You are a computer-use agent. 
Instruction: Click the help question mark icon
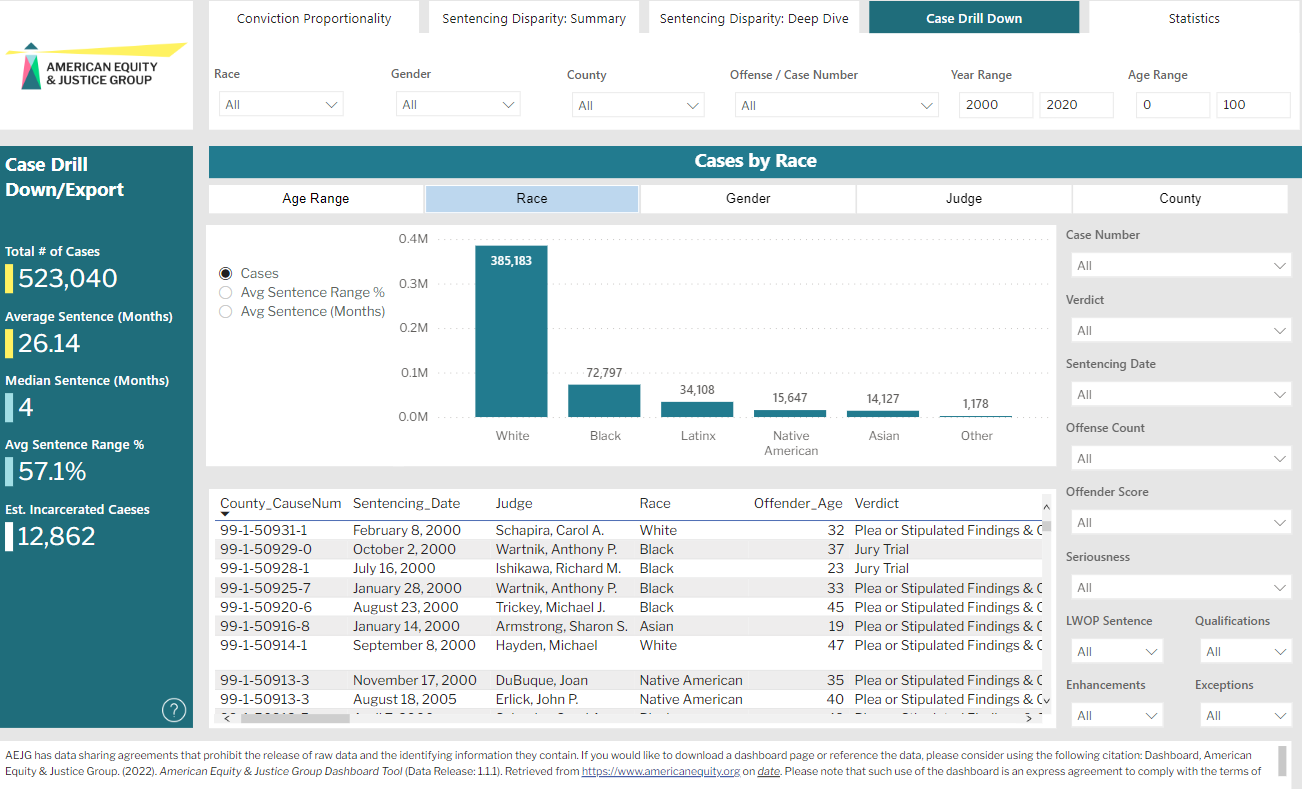tap(174, 710)
